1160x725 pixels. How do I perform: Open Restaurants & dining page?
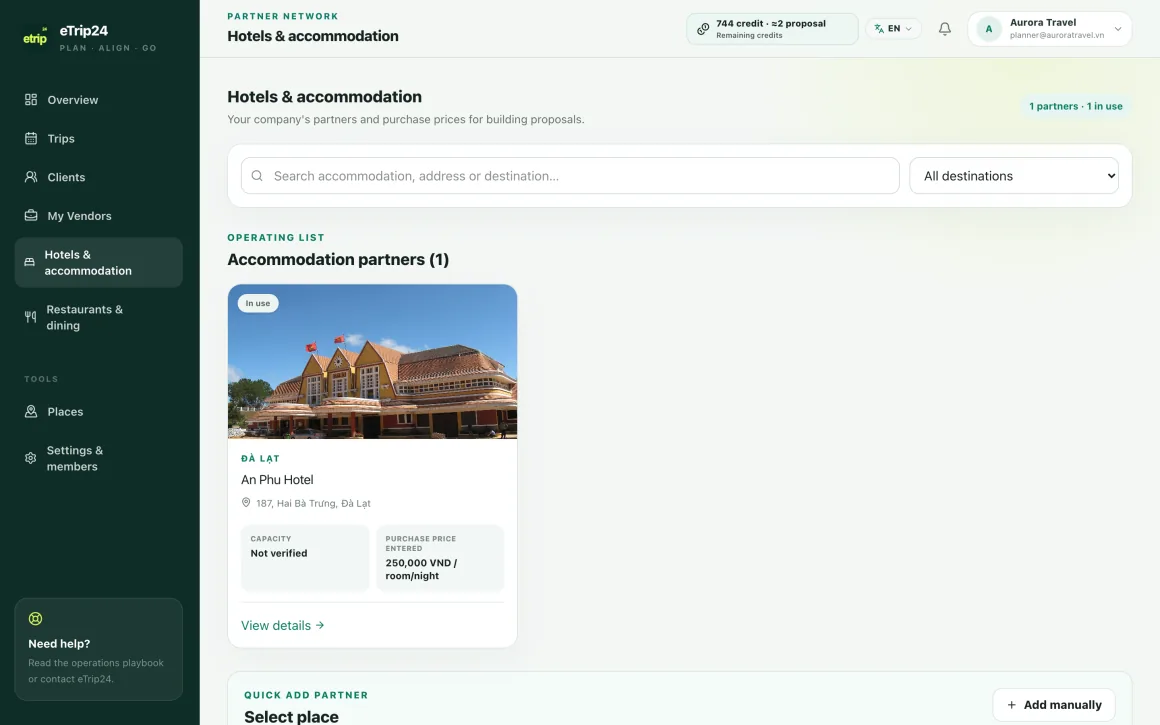[98, 317]
